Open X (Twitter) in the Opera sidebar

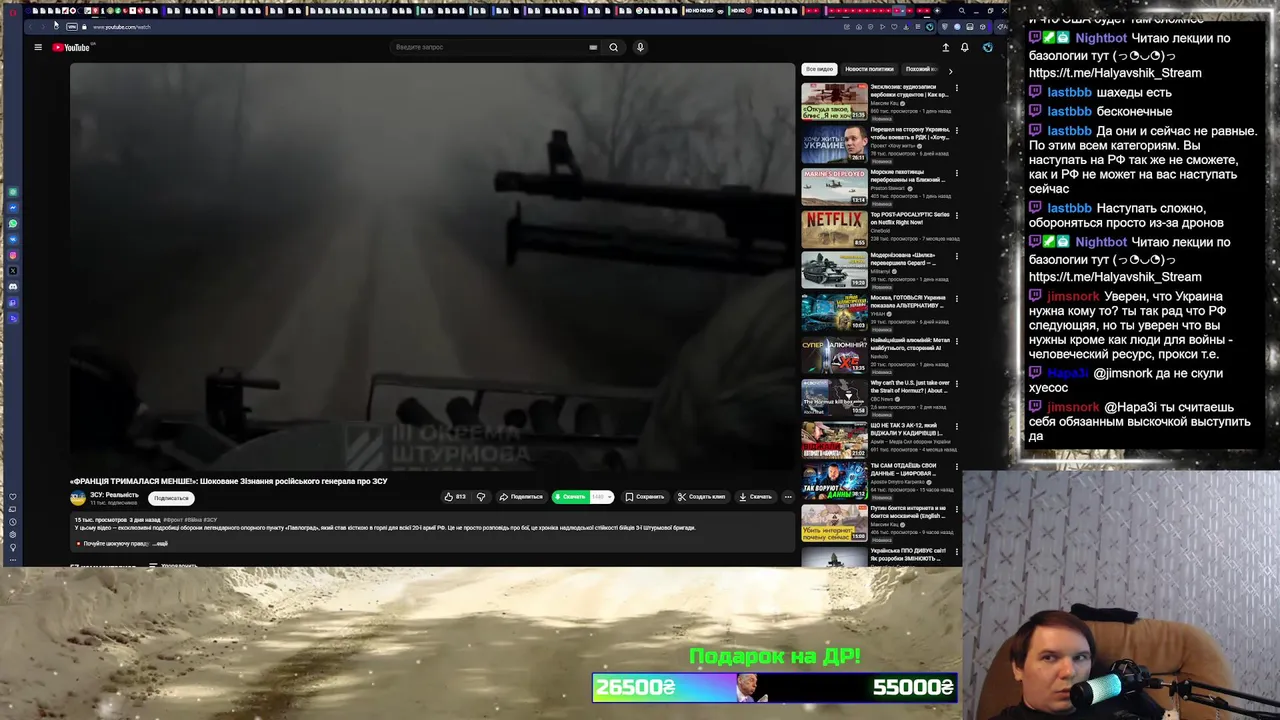point(13,271)
